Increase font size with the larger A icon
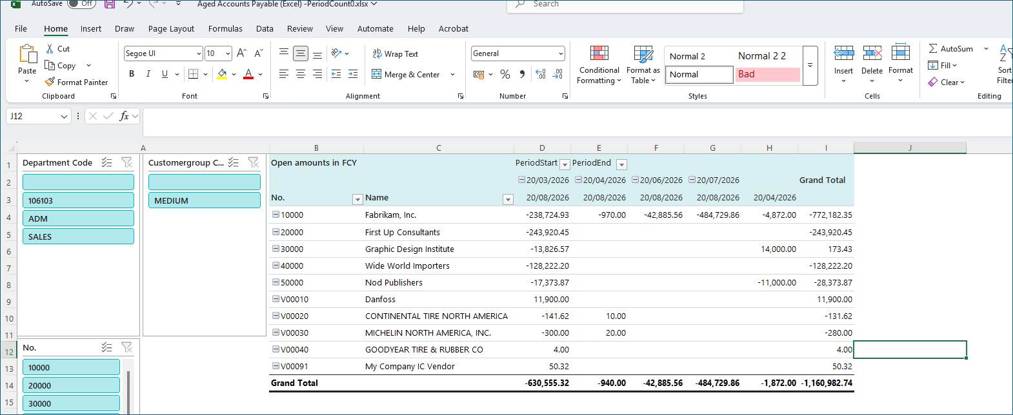 point(241,54)
